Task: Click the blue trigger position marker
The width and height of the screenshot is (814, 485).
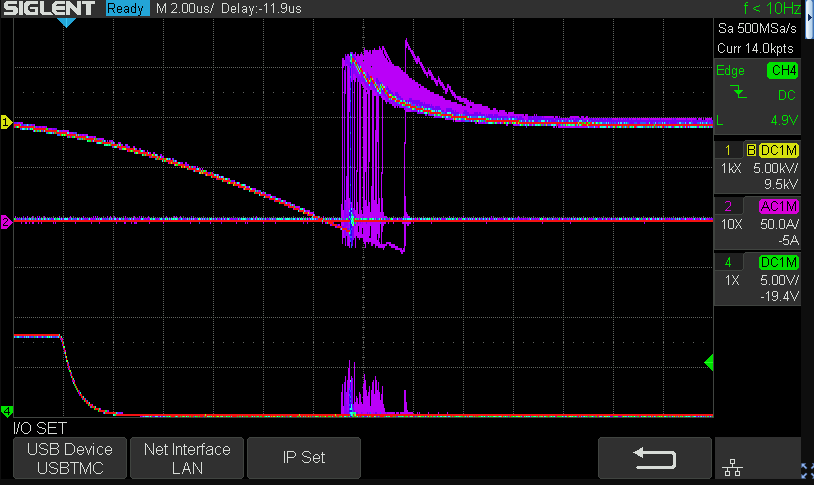Action: point(66,22)
